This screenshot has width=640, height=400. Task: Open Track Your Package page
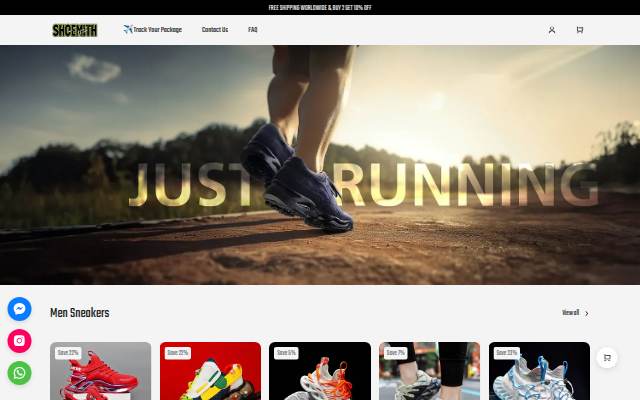tap(153, 29)
